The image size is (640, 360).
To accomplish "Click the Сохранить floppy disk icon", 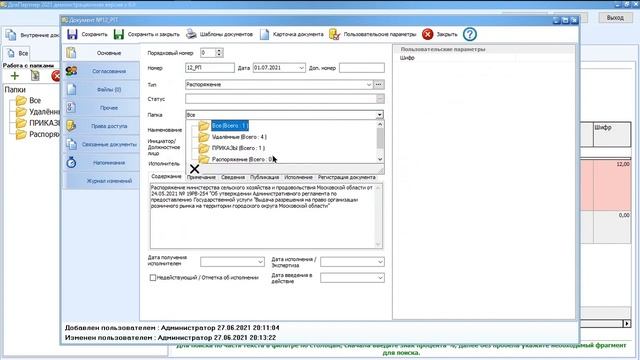I will tap(72, 34).
